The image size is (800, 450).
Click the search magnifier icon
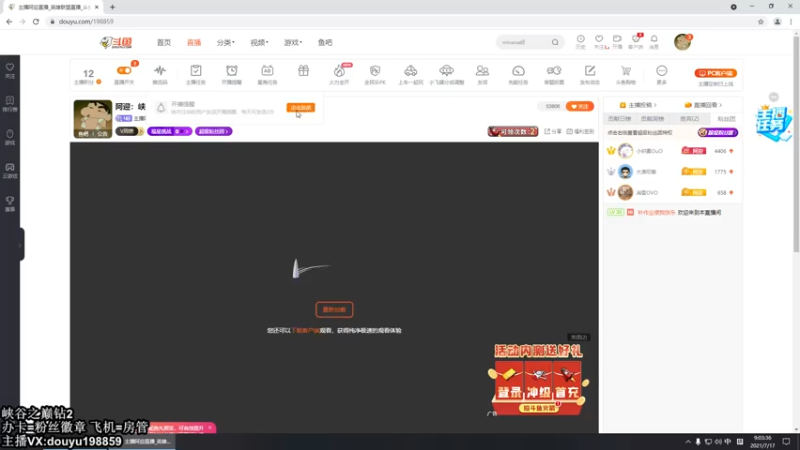click(555, 42)
